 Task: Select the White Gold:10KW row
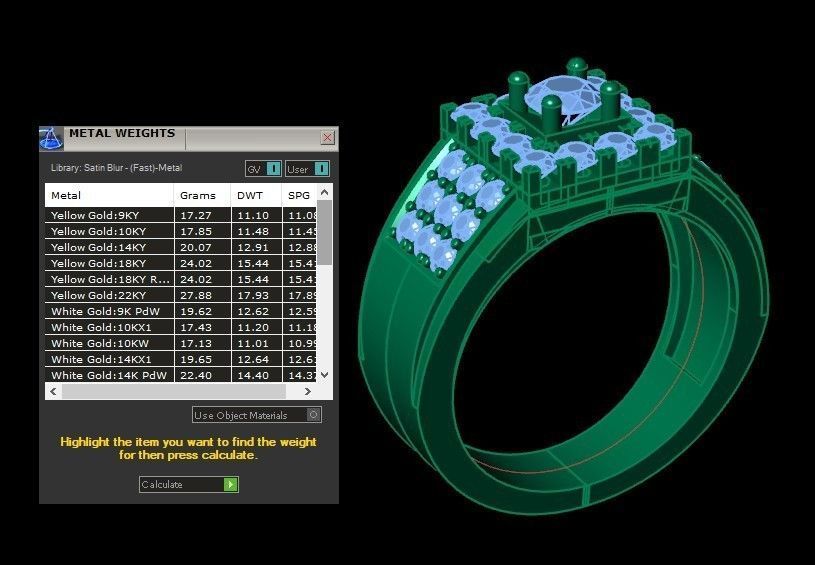click(181, 343)
